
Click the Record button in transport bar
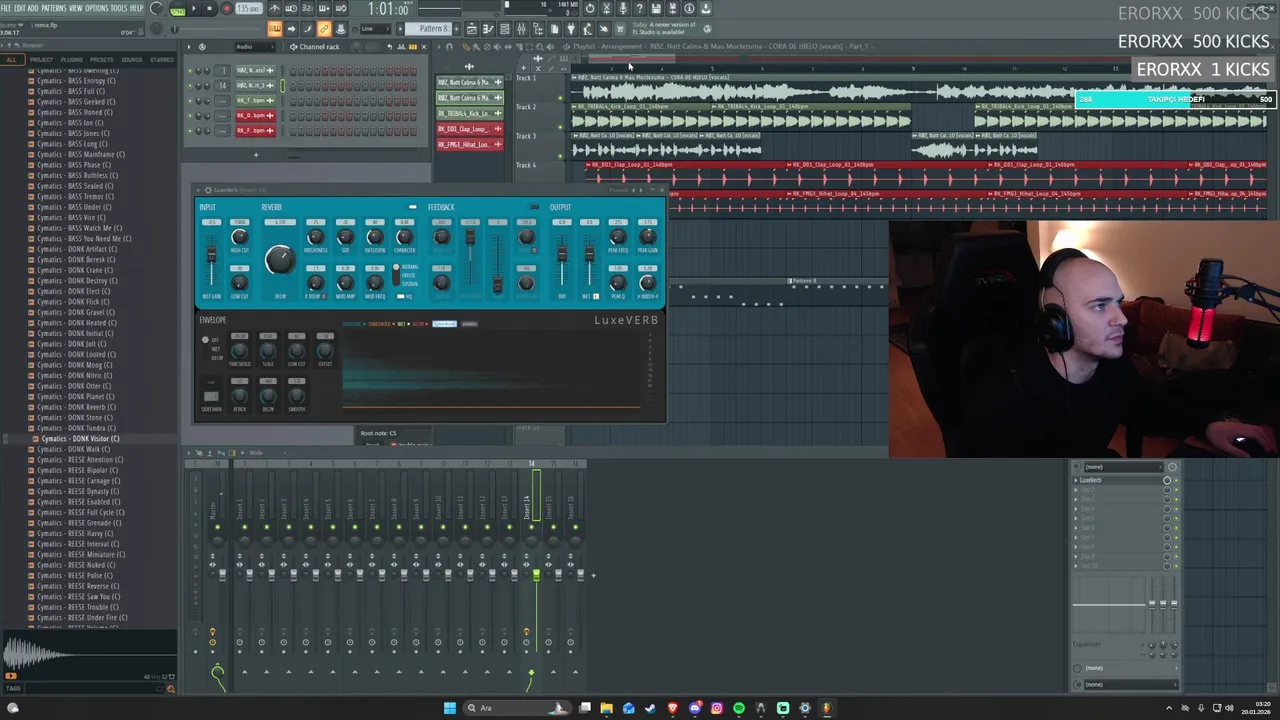coord(226,9)
